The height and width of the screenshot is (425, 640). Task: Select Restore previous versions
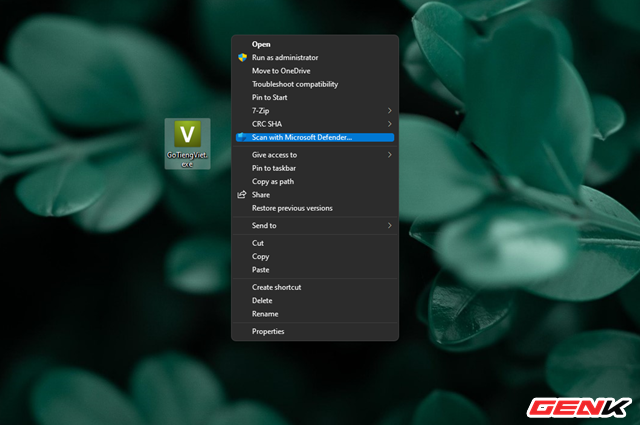[x=315, y=208]
